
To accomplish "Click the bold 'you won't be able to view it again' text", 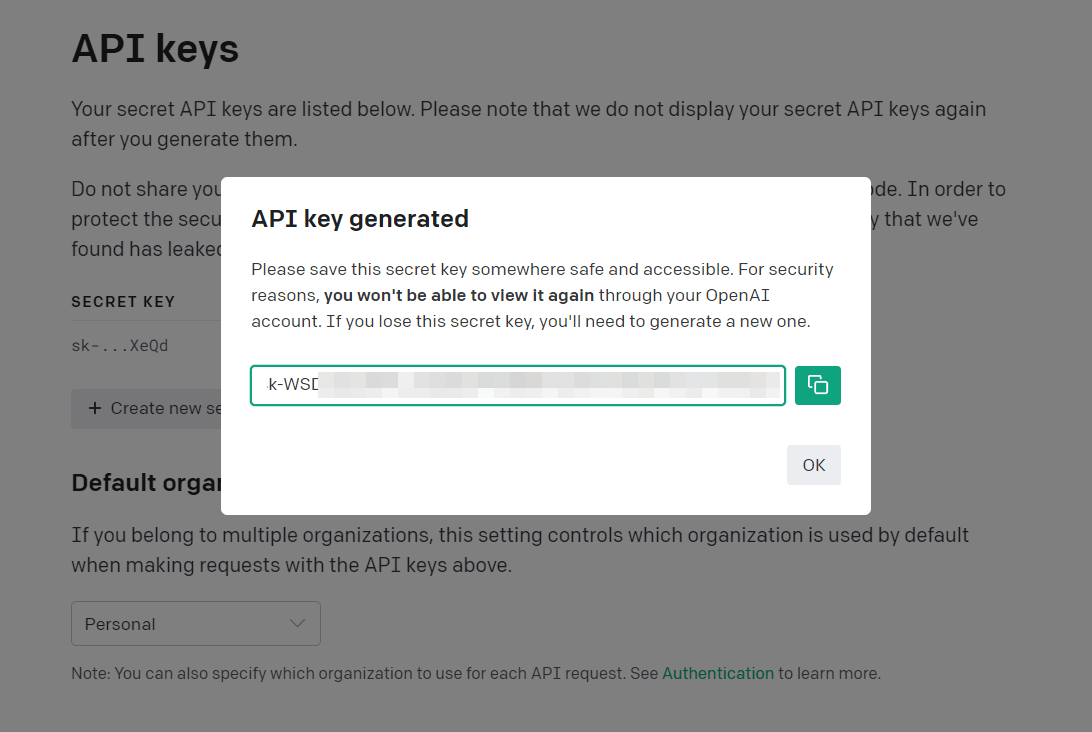I will click(x=458, y=295).
